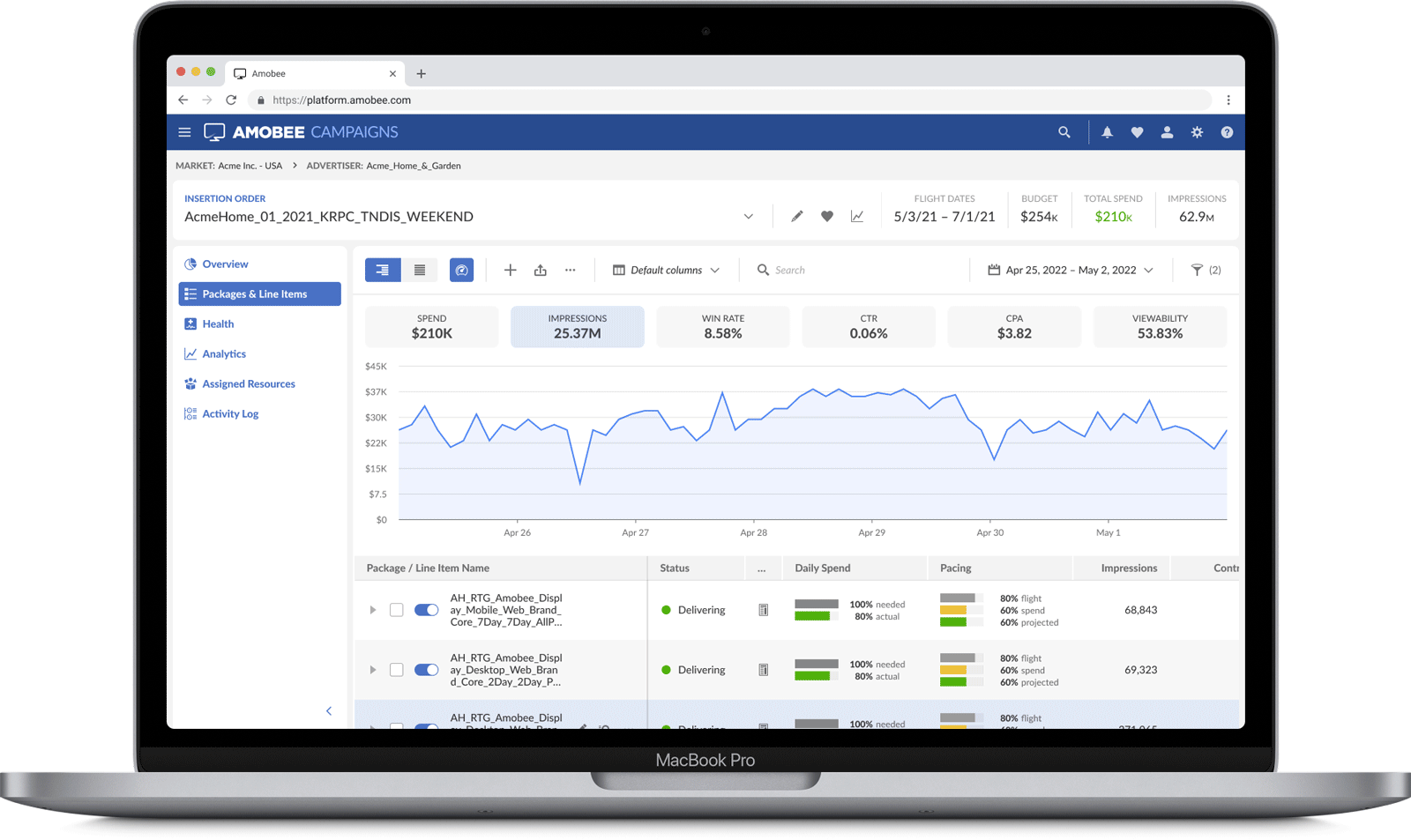This screenshot has width=1411, height=840.
Task: Click the Amobee monitor logo icon
Action: click(214, 132)
